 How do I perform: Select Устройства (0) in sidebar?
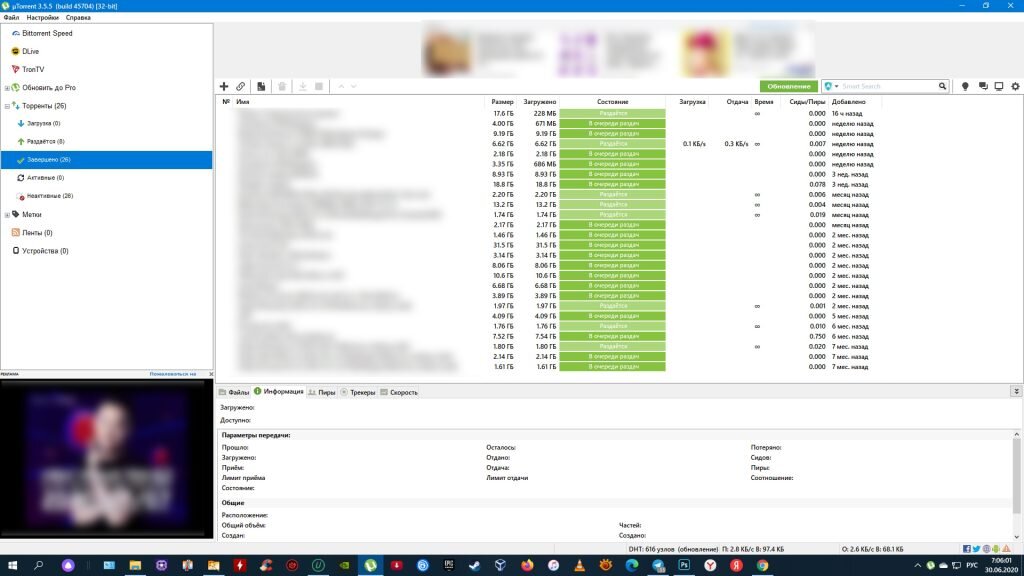pos(45,251)
